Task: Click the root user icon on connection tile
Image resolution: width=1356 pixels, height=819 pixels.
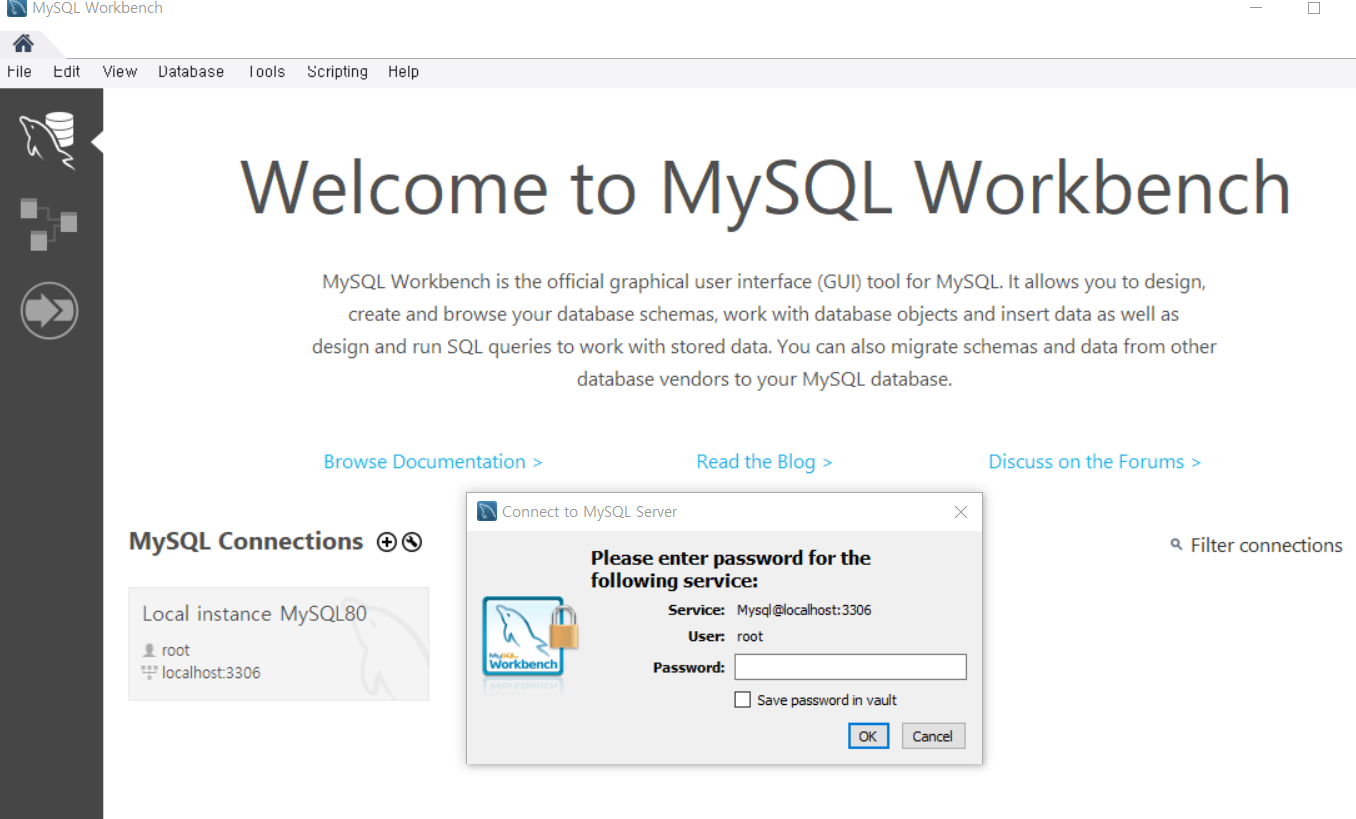Action: (x=150, y=650)
